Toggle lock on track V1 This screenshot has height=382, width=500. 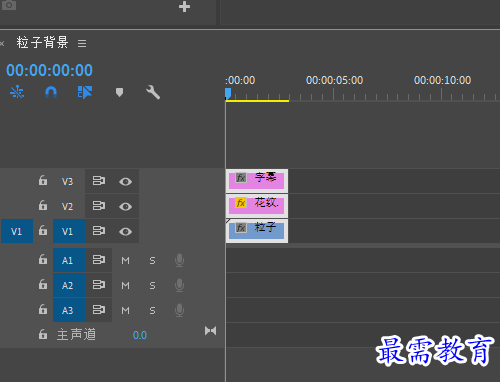[43, 230]
